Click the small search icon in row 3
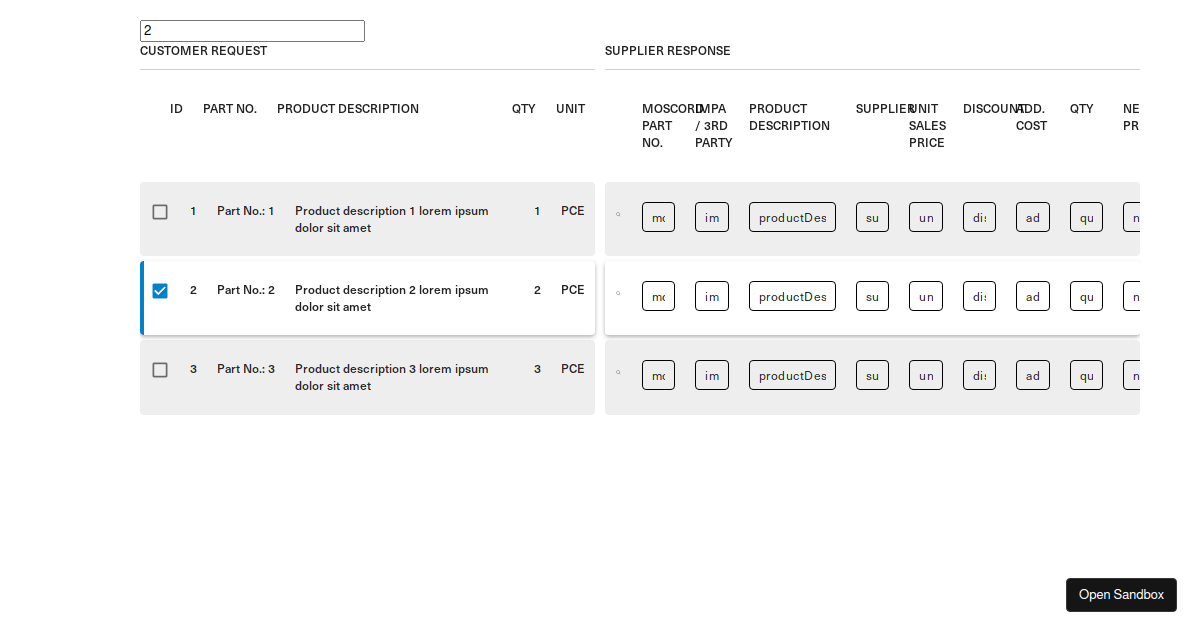The image size is (1200, 630). tap(618, 372)
